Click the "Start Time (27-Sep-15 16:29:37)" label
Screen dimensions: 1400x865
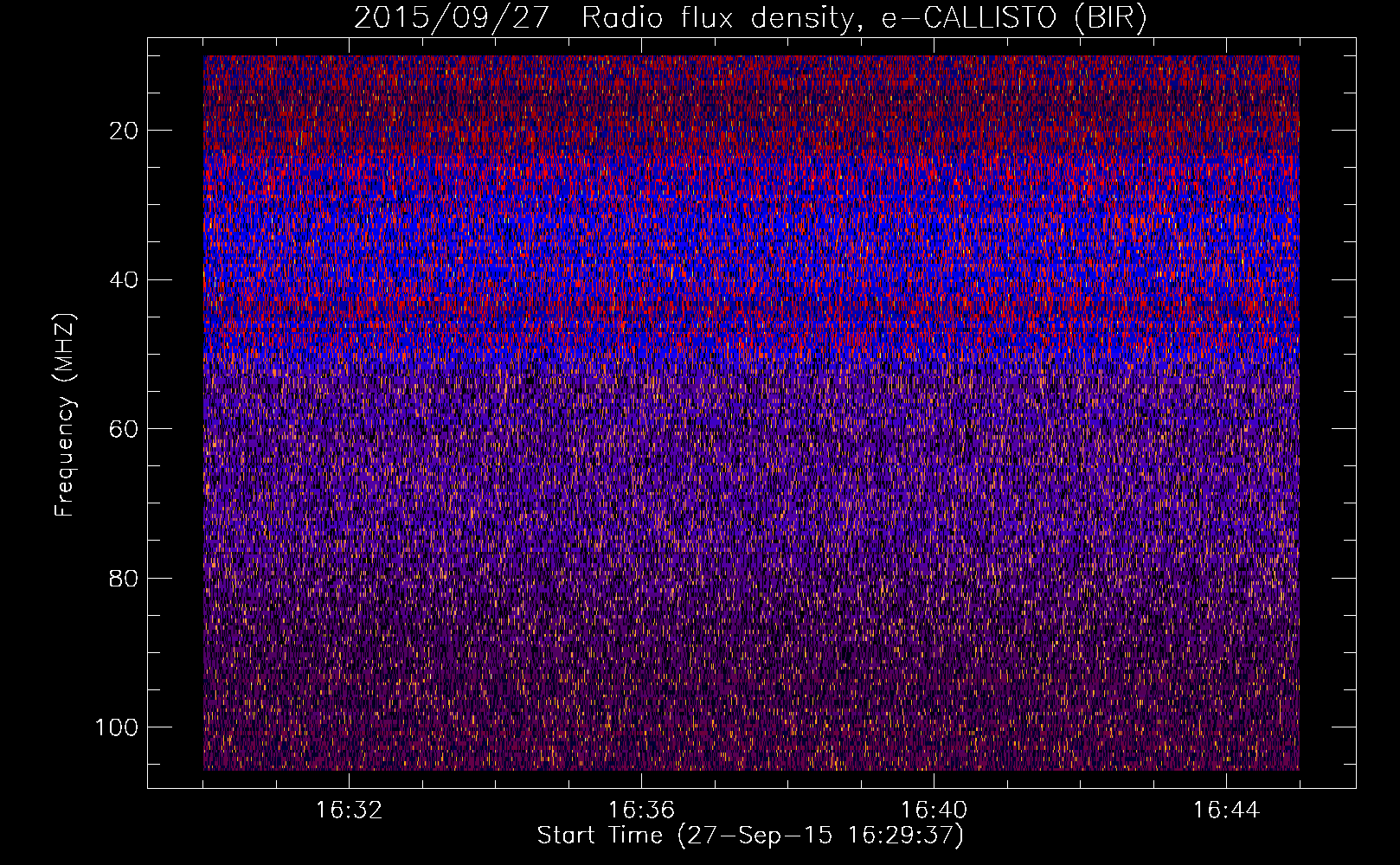point(750,836)
